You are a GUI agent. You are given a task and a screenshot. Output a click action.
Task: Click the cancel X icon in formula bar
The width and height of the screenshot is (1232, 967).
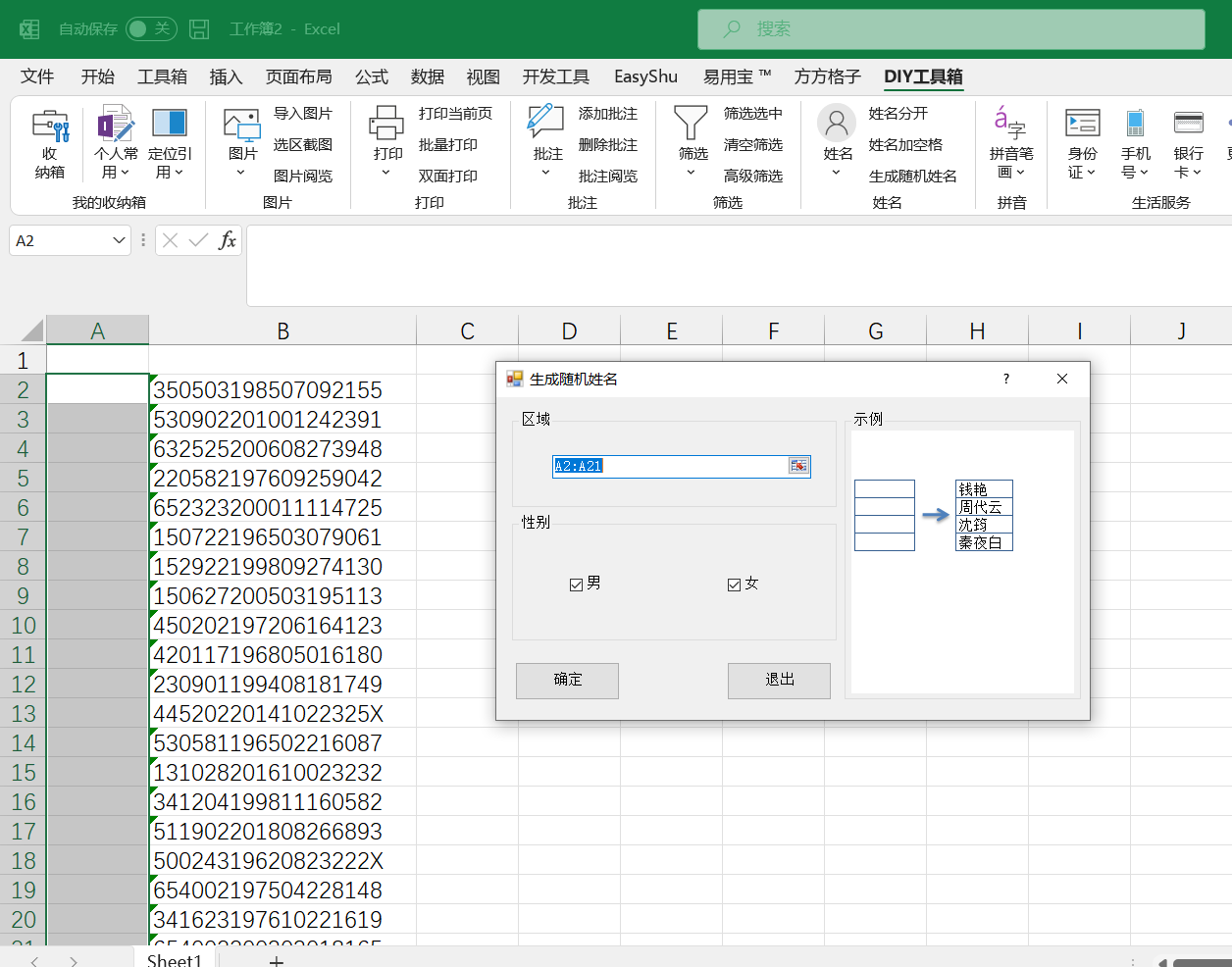click(170, 240)
